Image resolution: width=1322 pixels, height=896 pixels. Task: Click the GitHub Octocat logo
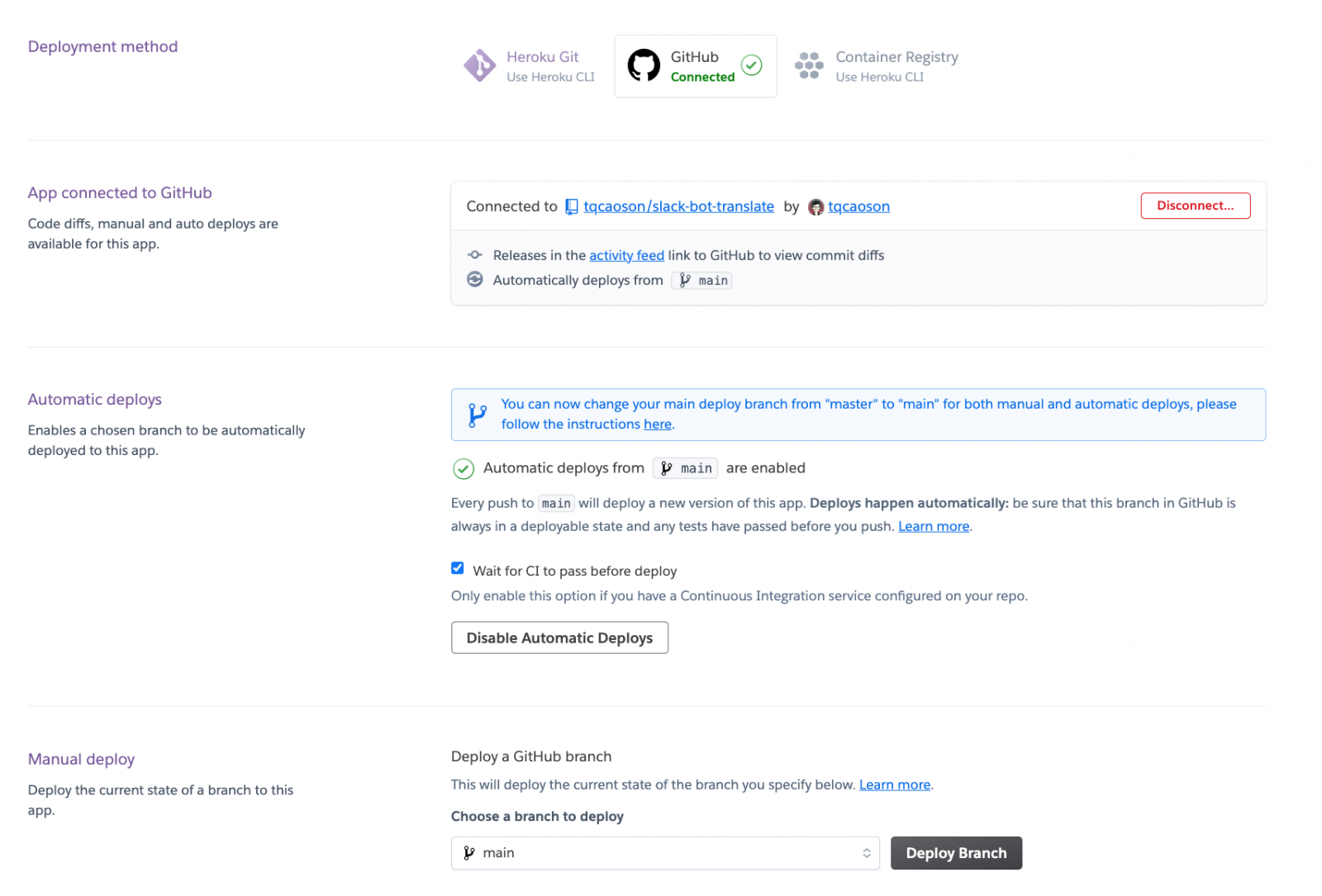coord(644,65)
